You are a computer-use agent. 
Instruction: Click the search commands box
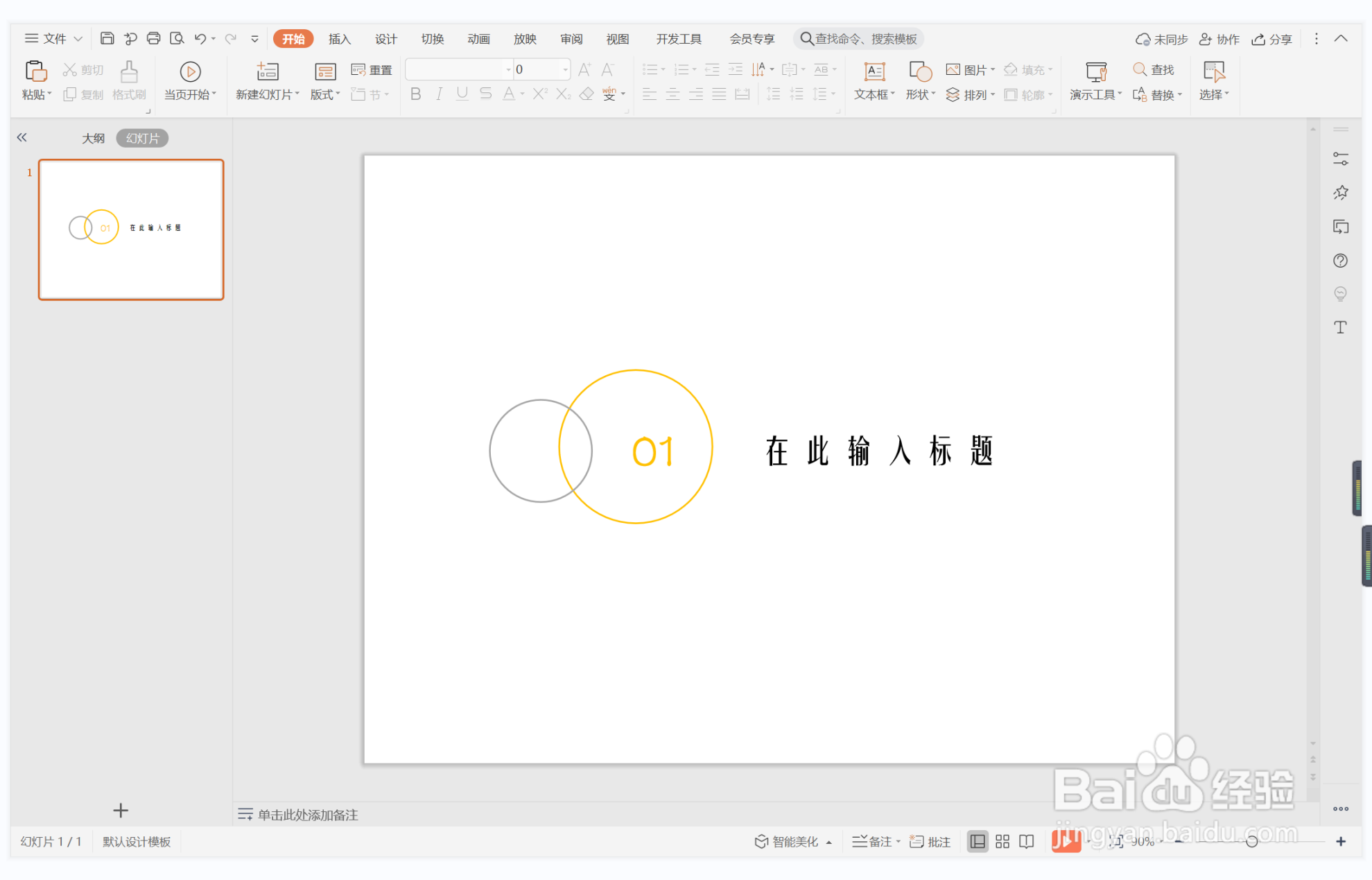(858, 39)
